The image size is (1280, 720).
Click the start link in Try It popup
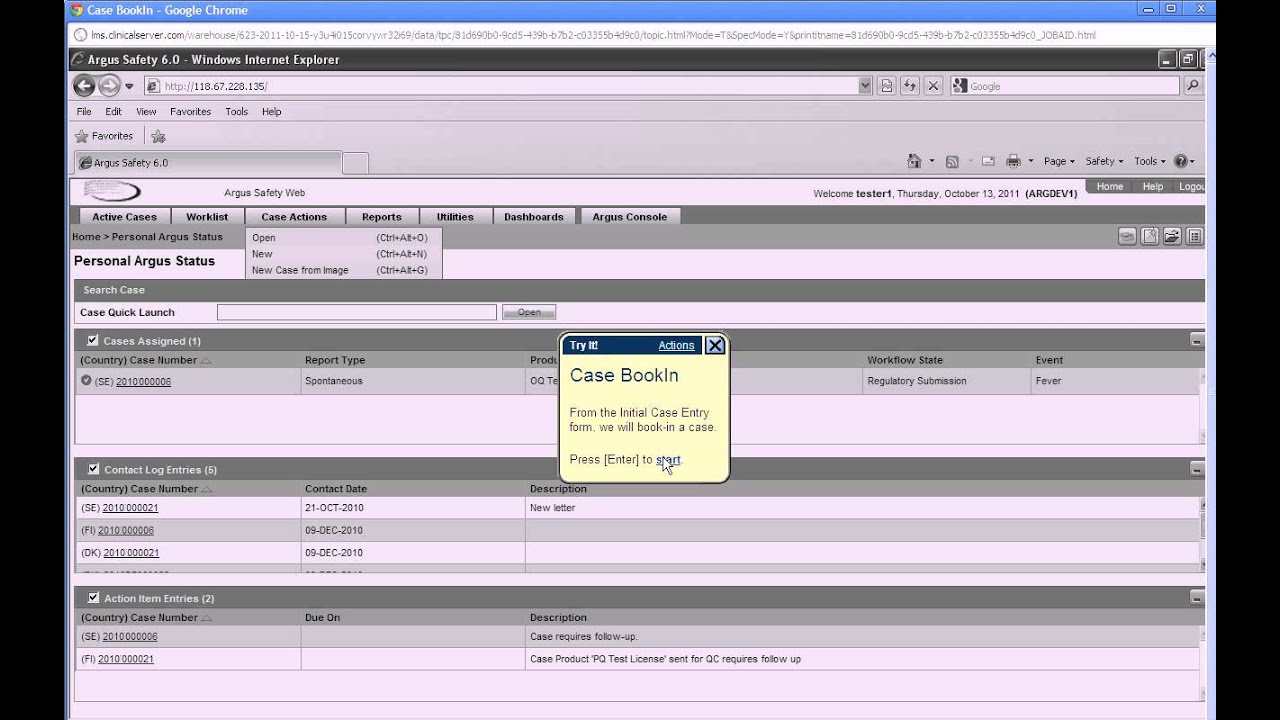click(x=668, y=460)
